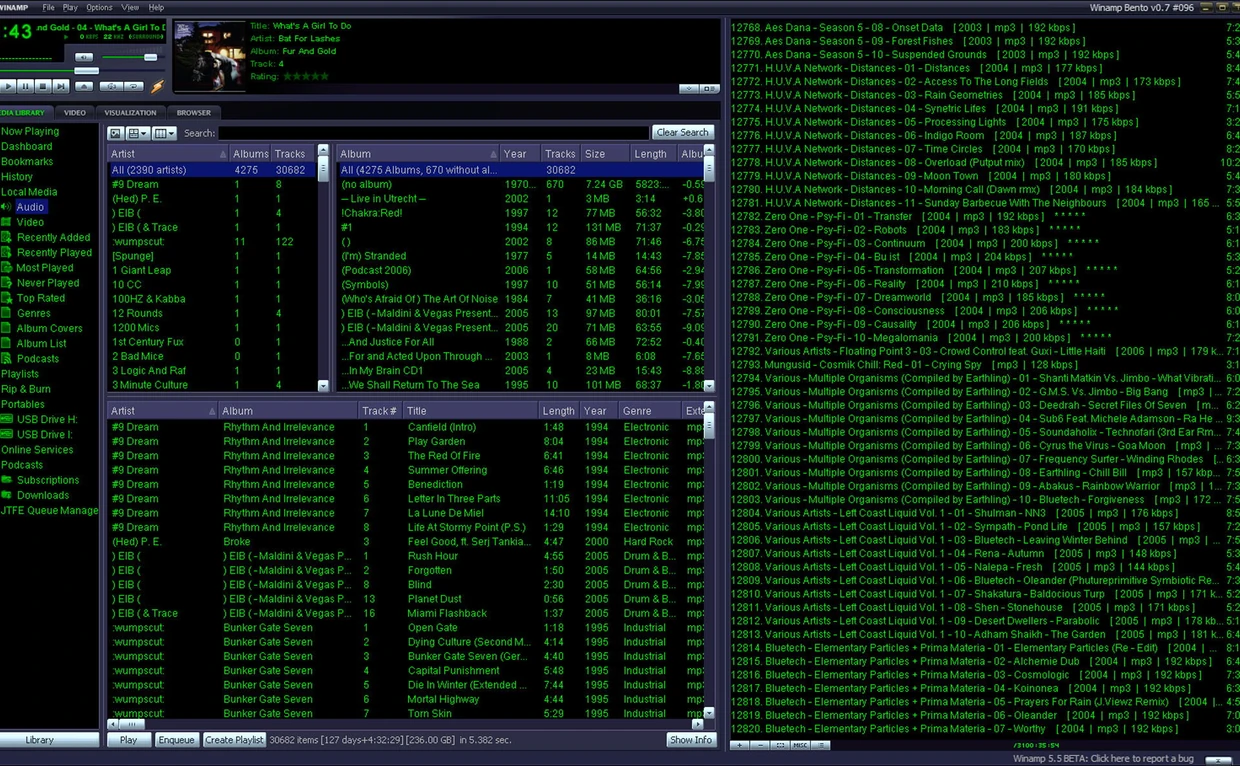Open the view mode dropdown beside Search
The image size is (1240, 766).
pyautogui.click(x=138, y=133)
